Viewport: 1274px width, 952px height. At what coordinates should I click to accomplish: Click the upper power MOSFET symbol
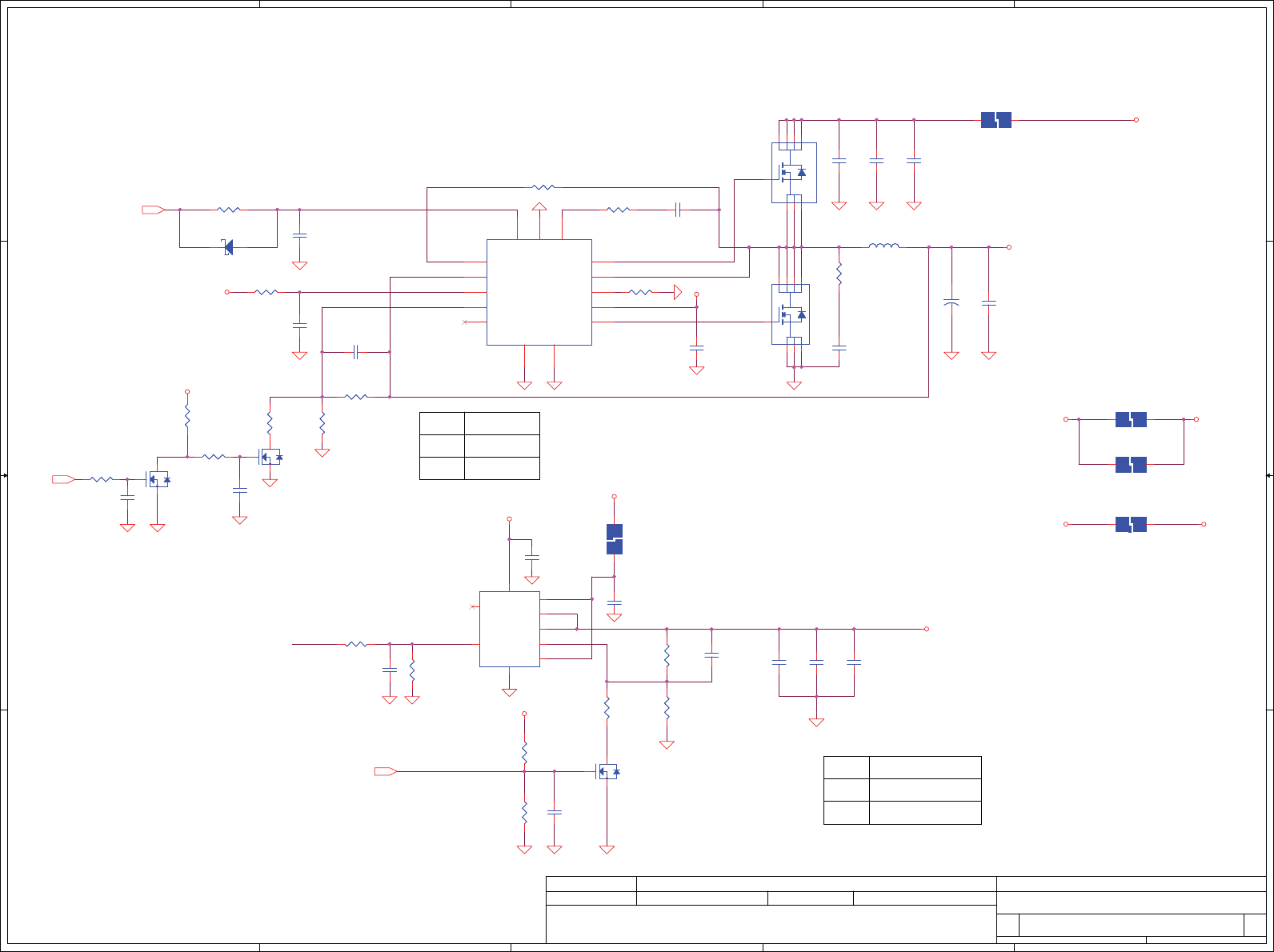[x=794, y=173]
